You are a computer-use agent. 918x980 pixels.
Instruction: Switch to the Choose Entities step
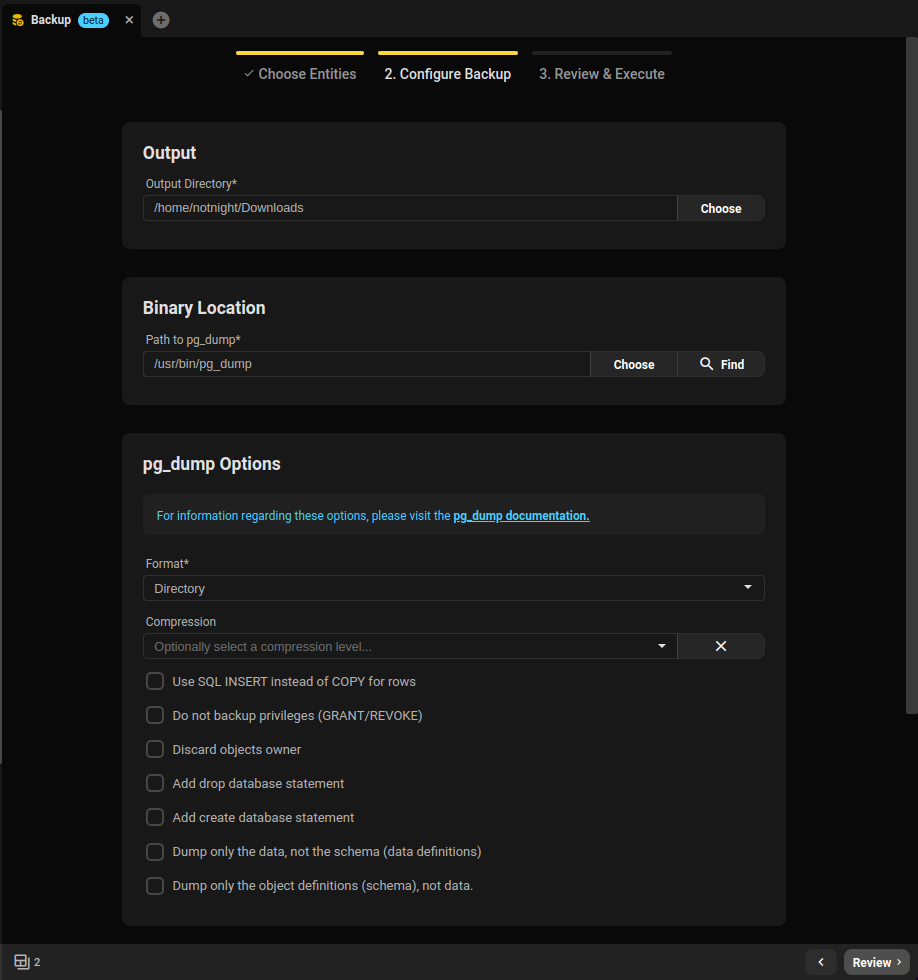point(299,73)
